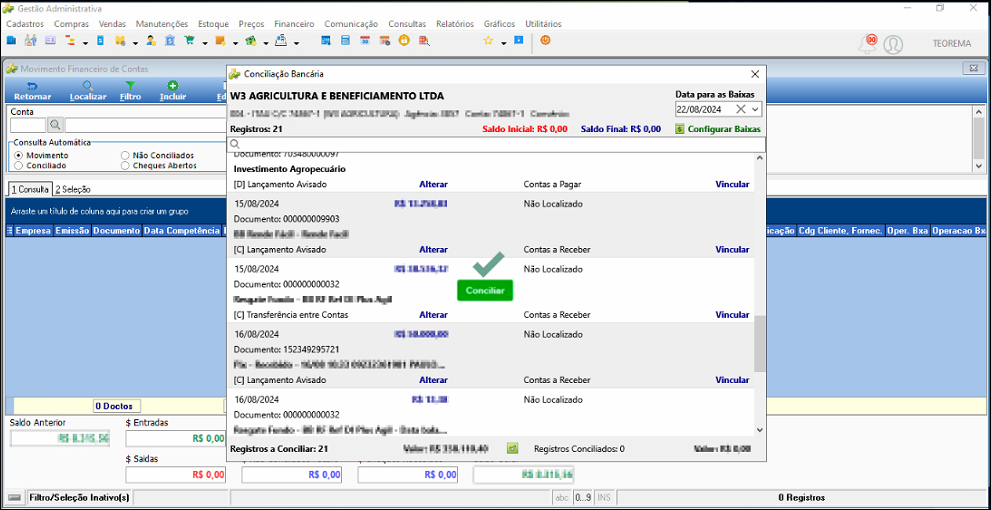
Task: Click Filtro in Movimento Financeiro toolbar
Action: point(130,92)
